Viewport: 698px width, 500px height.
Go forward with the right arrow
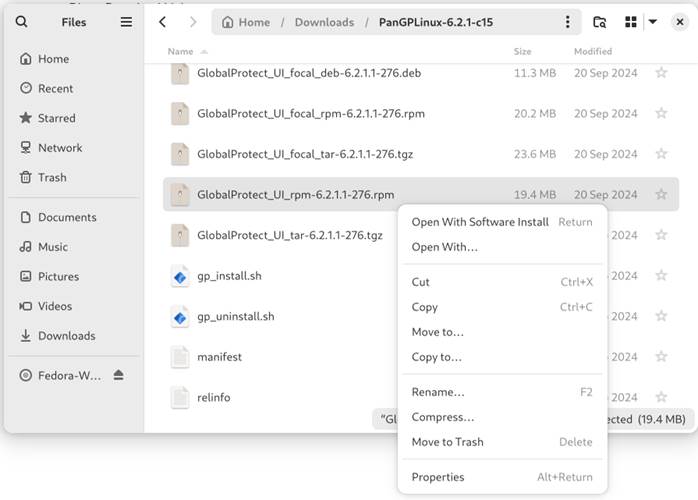click(x=193, y=22)
